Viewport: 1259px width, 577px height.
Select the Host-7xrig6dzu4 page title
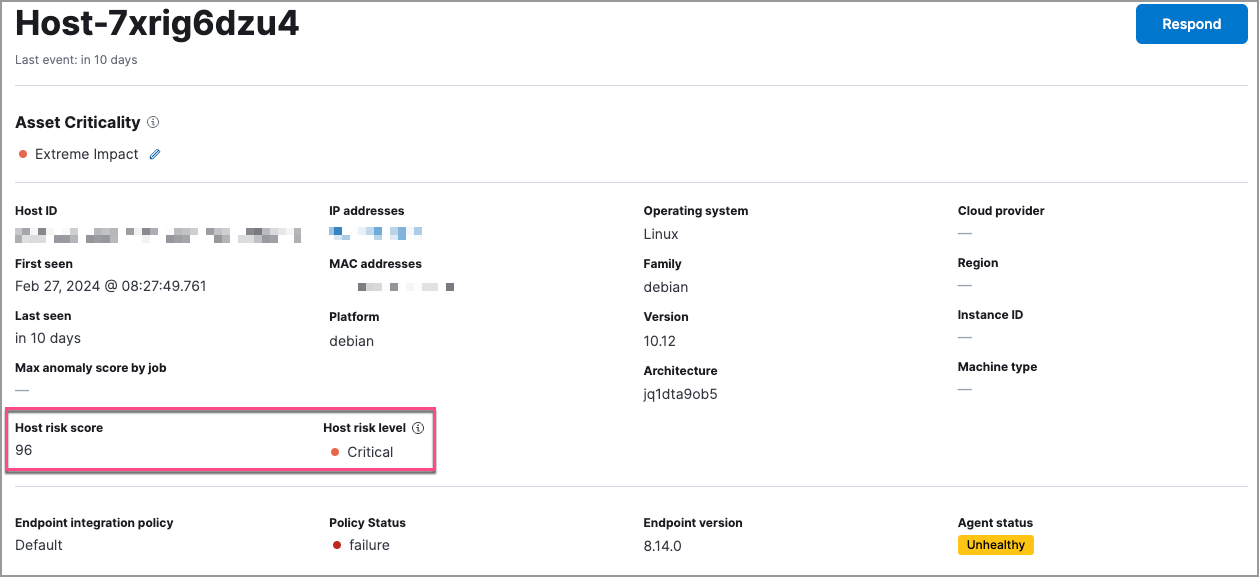point(157,24)
